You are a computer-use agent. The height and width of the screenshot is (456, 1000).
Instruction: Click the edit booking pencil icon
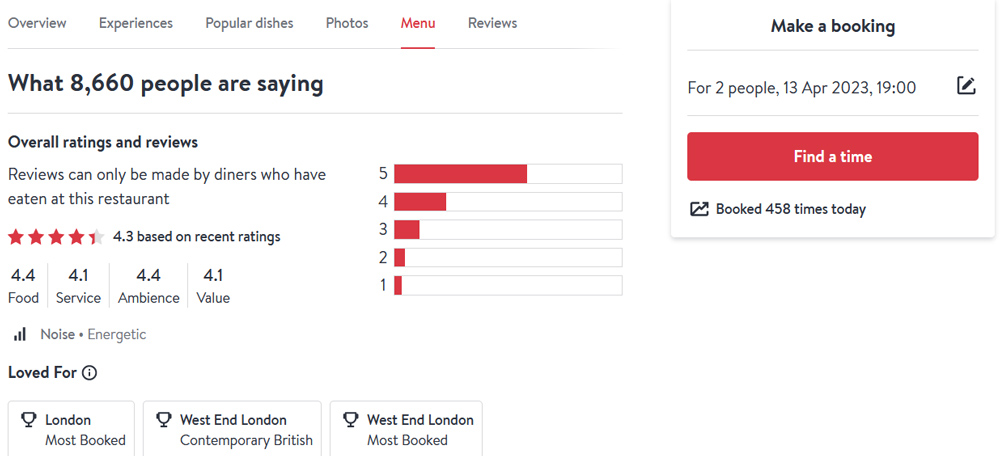tap(966, 87)
